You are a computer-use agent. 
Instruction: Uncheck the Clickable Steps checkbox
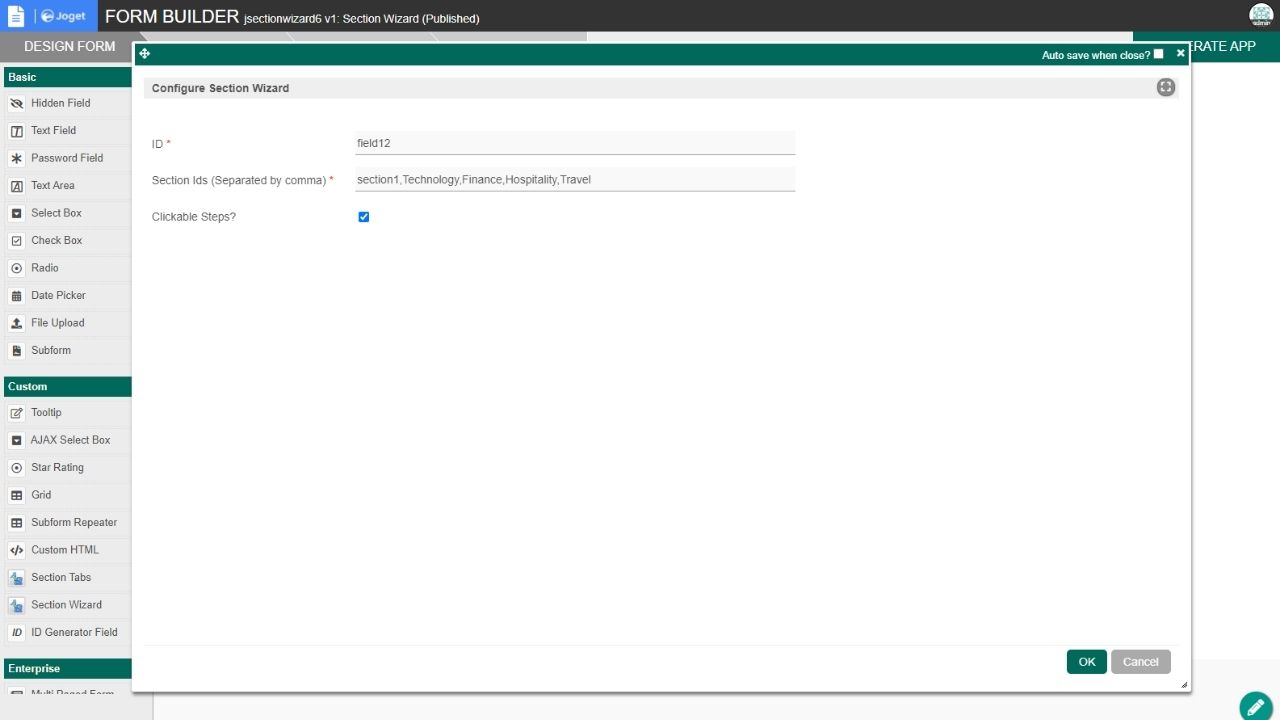(364, 217)
